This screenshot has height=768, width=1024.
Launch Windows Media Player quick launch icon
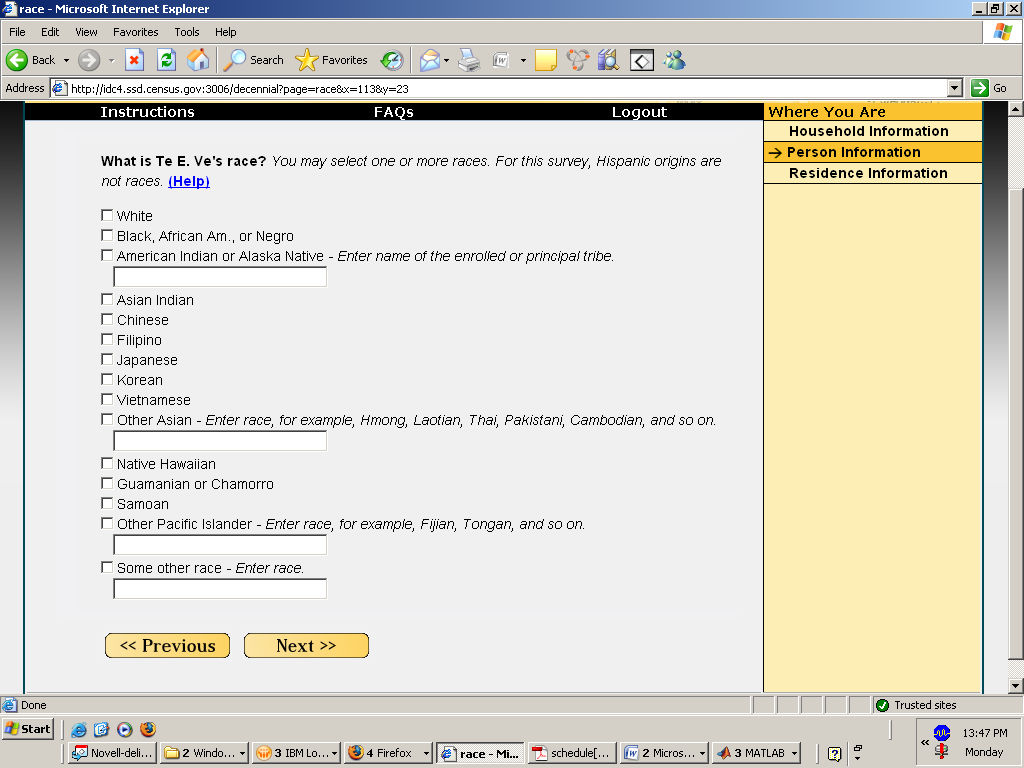(x=125, y=729)
